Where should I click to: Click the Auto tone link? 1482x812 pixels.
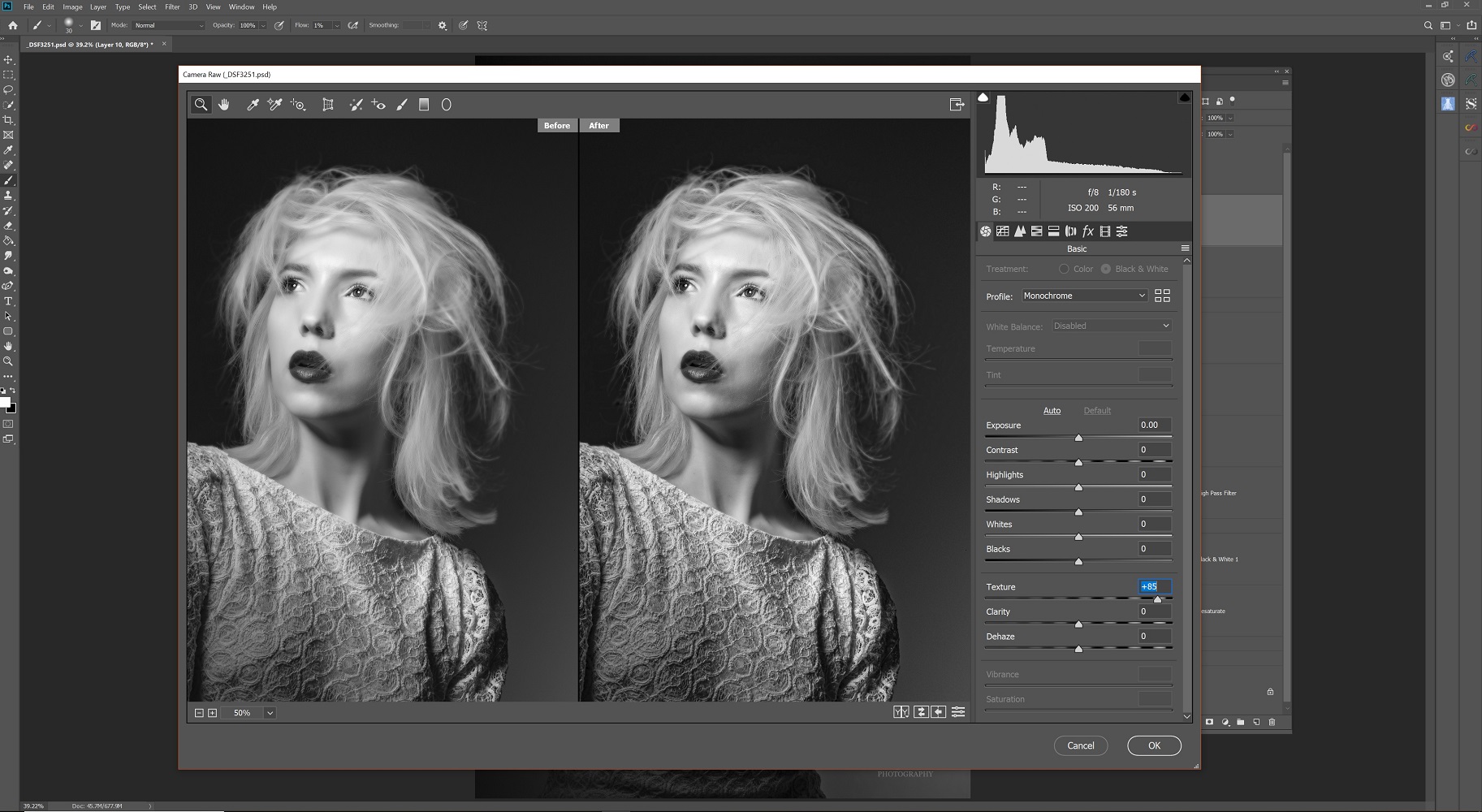tap(1052, 411)
